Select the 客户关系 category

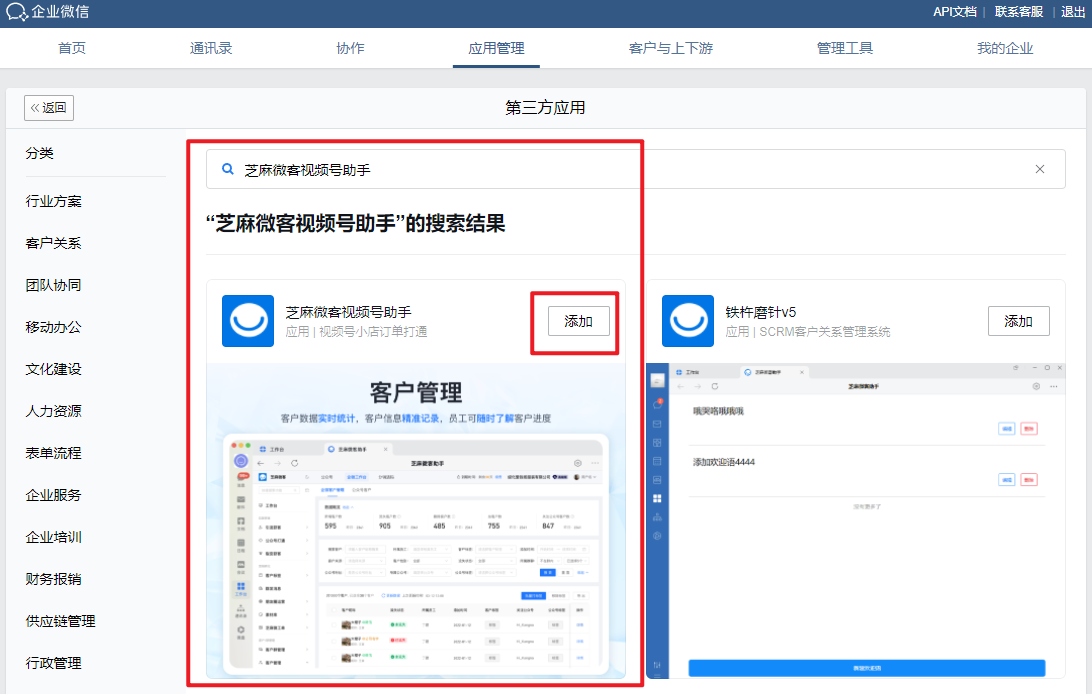pyautogui.click(x=54, y=243)
